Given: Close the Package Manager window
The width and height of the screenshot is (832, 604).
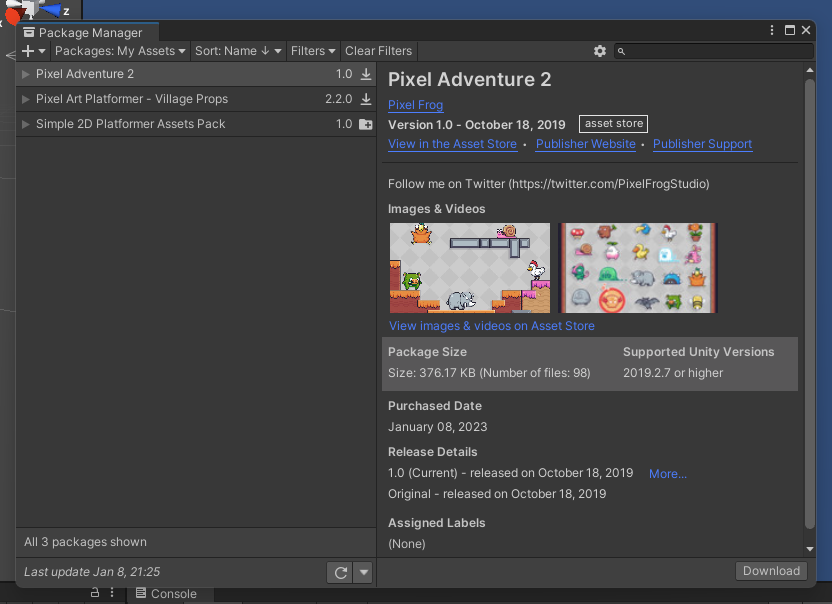Looking at the screenshot, I should [x=806, y=30].
